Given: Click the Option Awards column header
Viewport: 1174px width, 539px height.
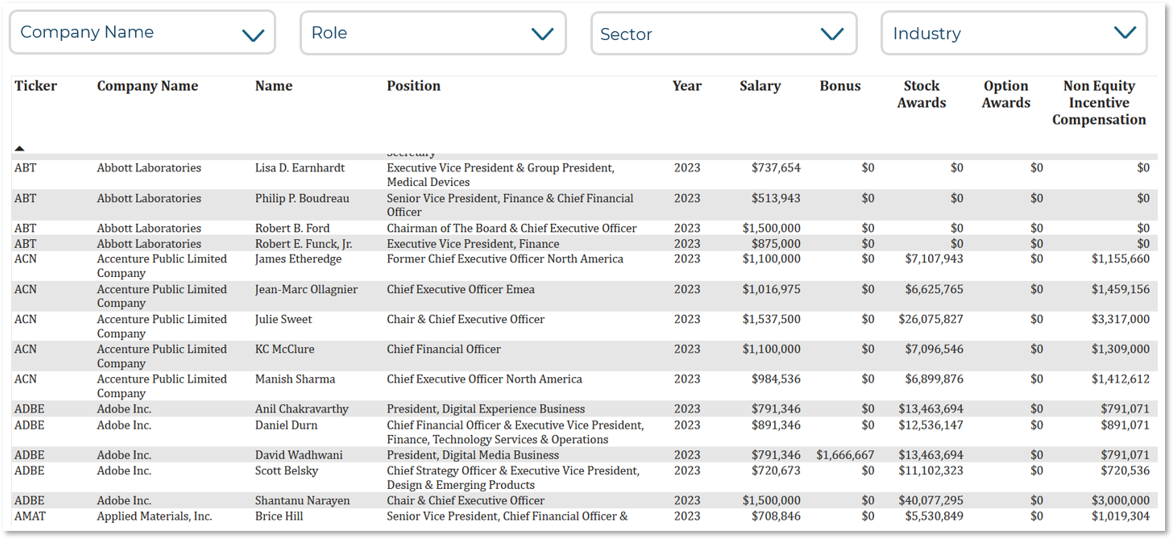Looking at the screenshot, I should click(1005, 94).
